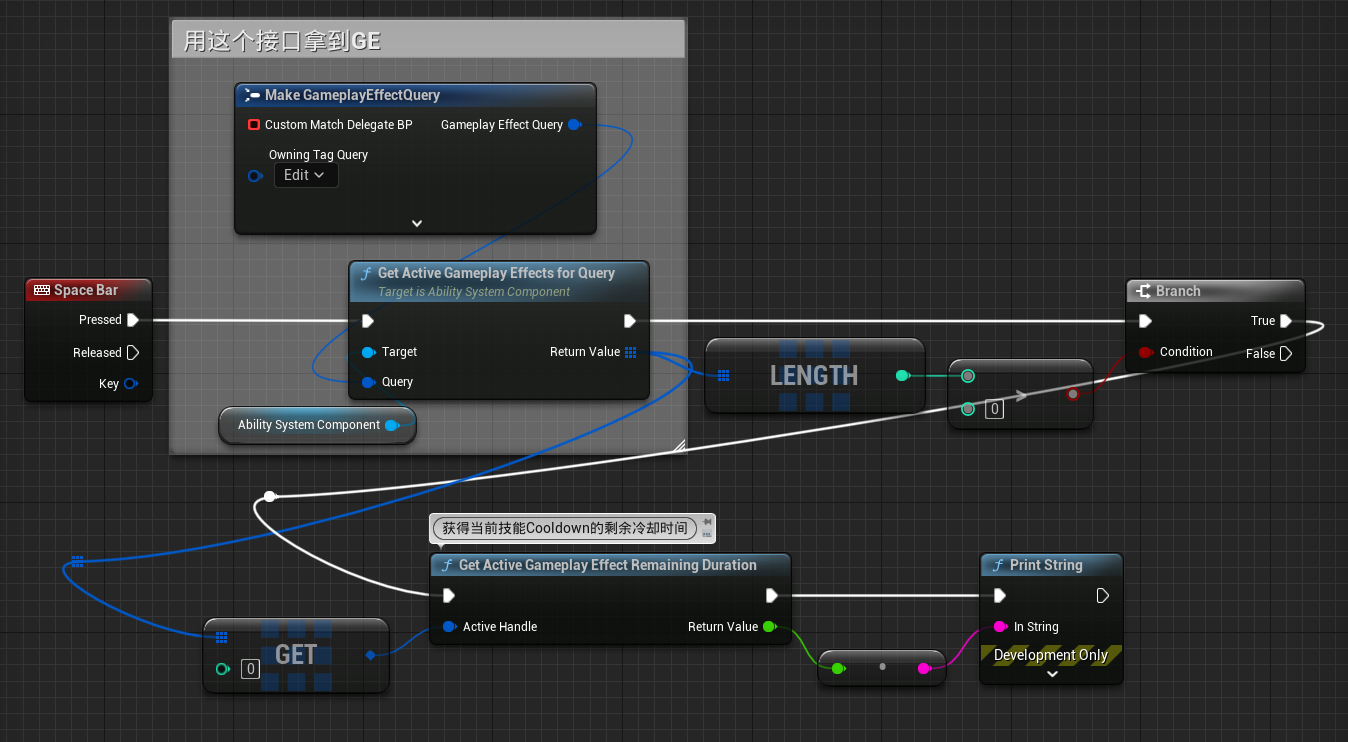This screenshot has width=1348, height=742.
Task: Click the True execution pin on the Branch node
Action: (x=1288, y=320)
